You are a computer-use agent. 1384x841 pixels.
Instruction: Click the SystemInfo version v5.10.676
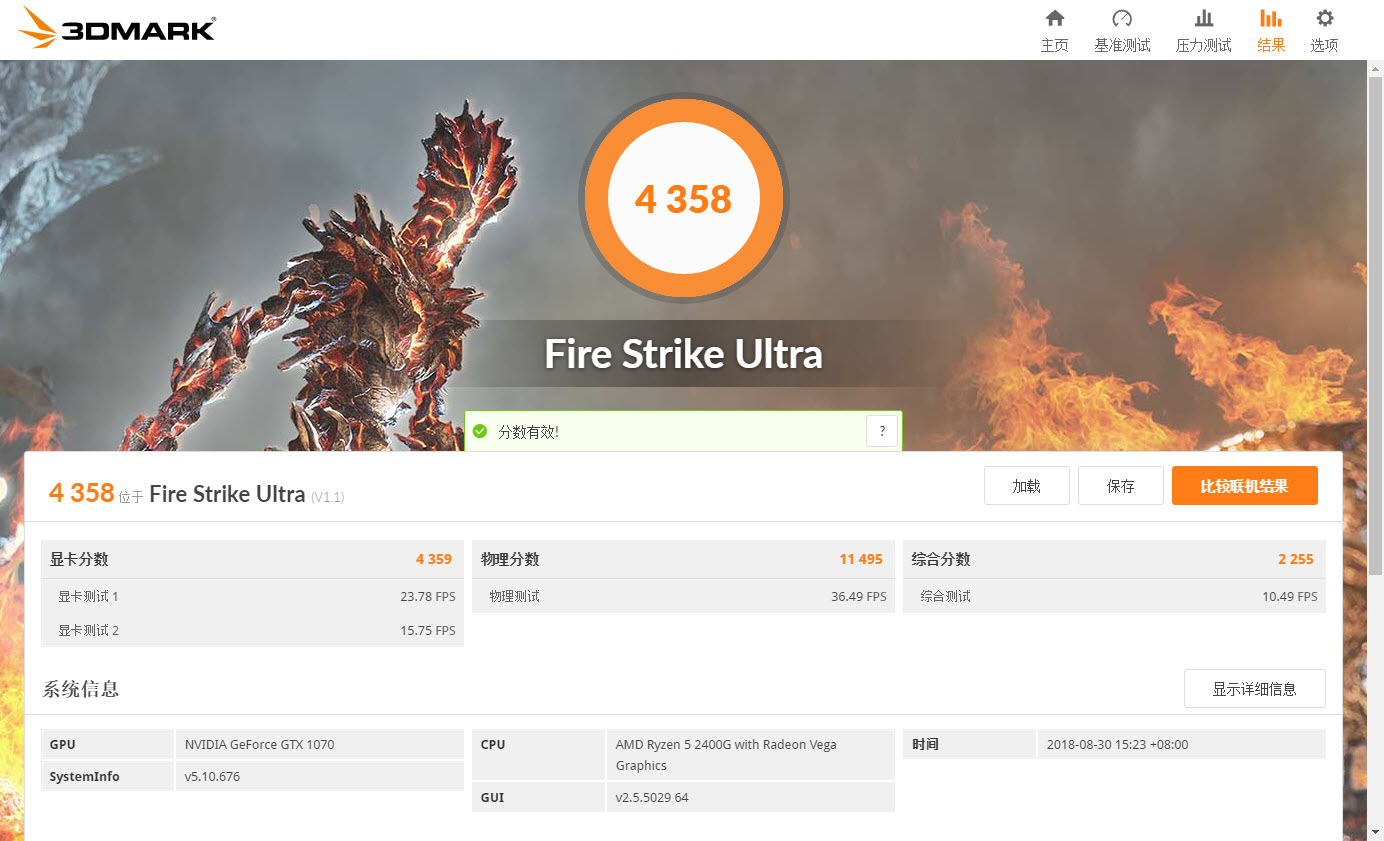[320, 776]
